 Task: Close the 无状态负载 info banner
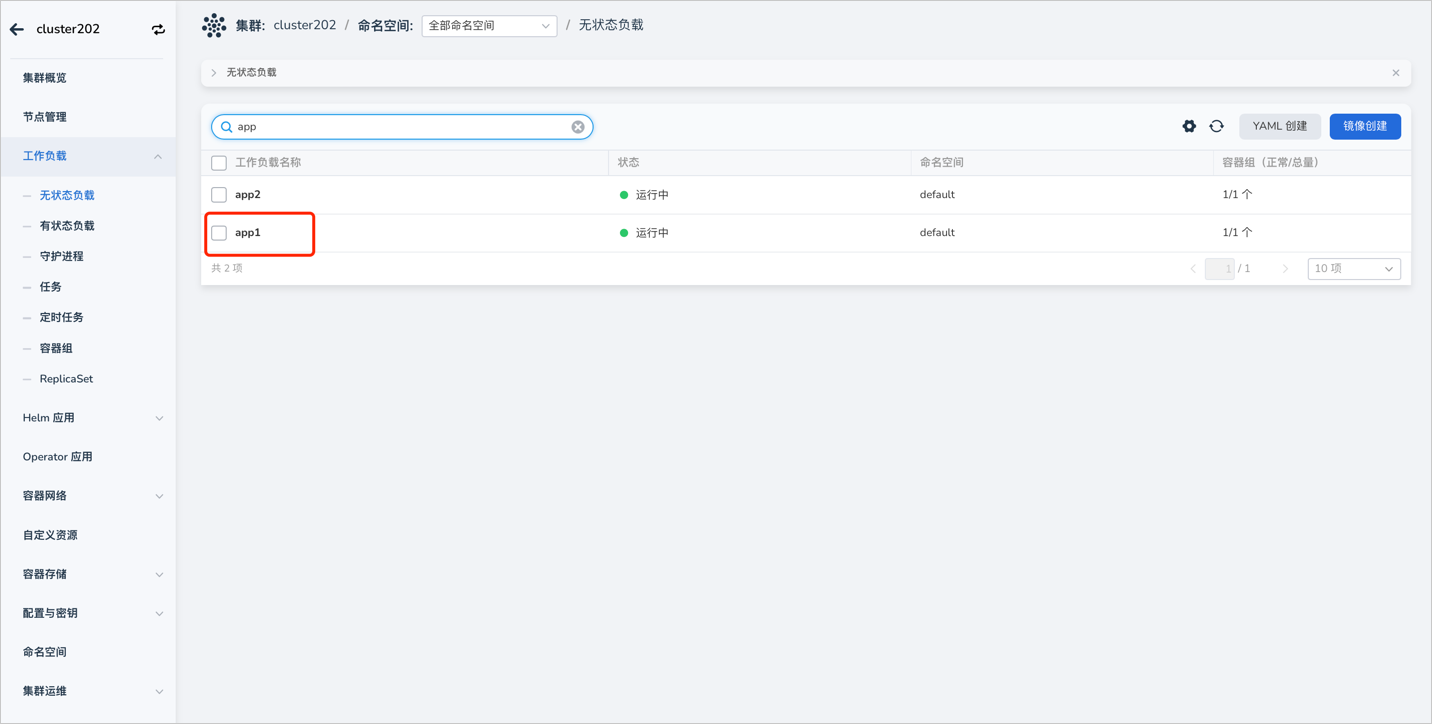coord(1396,73)
